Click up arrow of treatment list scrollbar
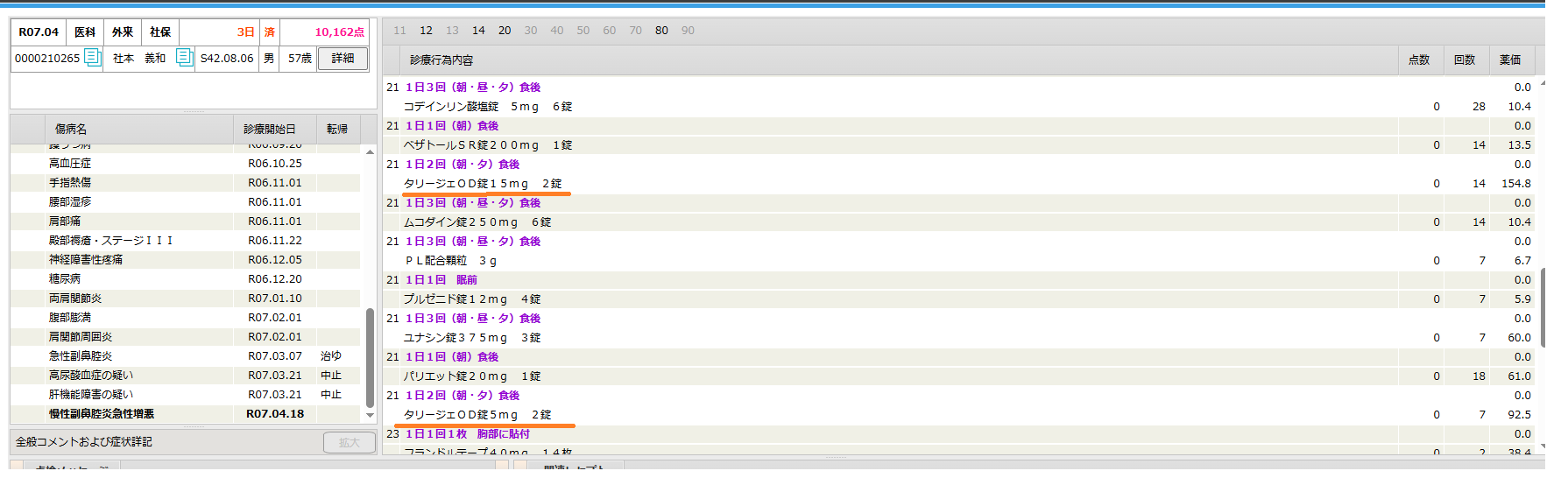 1543,84
